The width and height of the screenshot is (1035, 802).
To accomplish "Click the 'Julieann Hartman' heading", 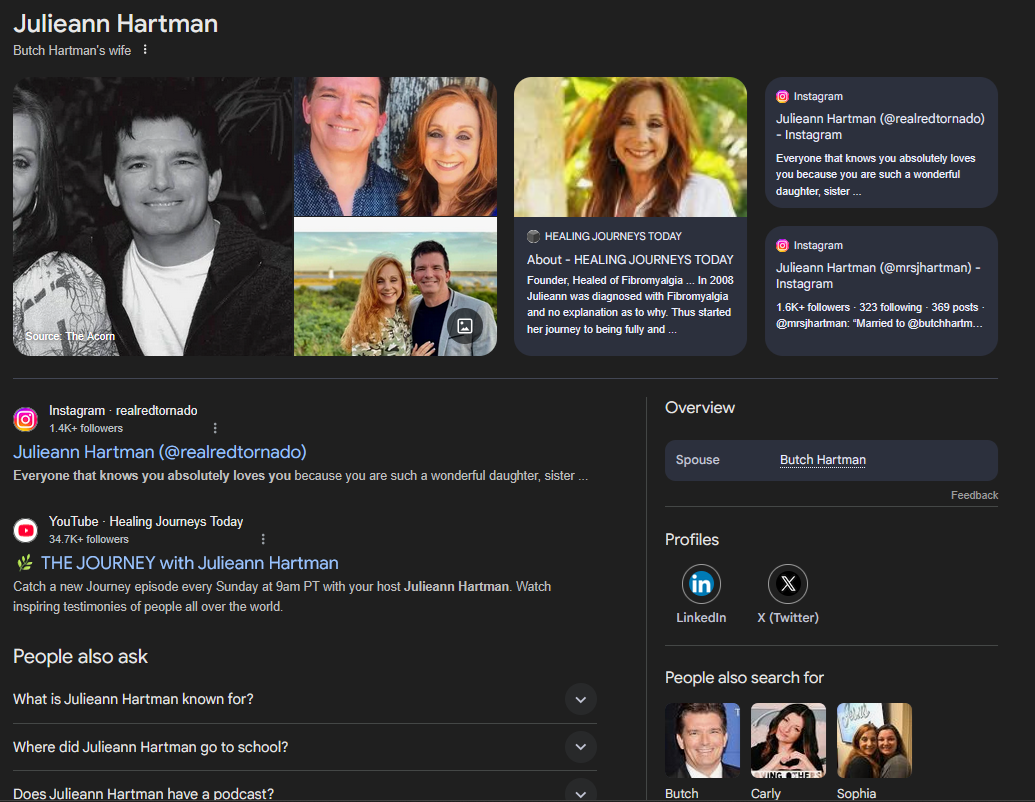I will [116, 24].
